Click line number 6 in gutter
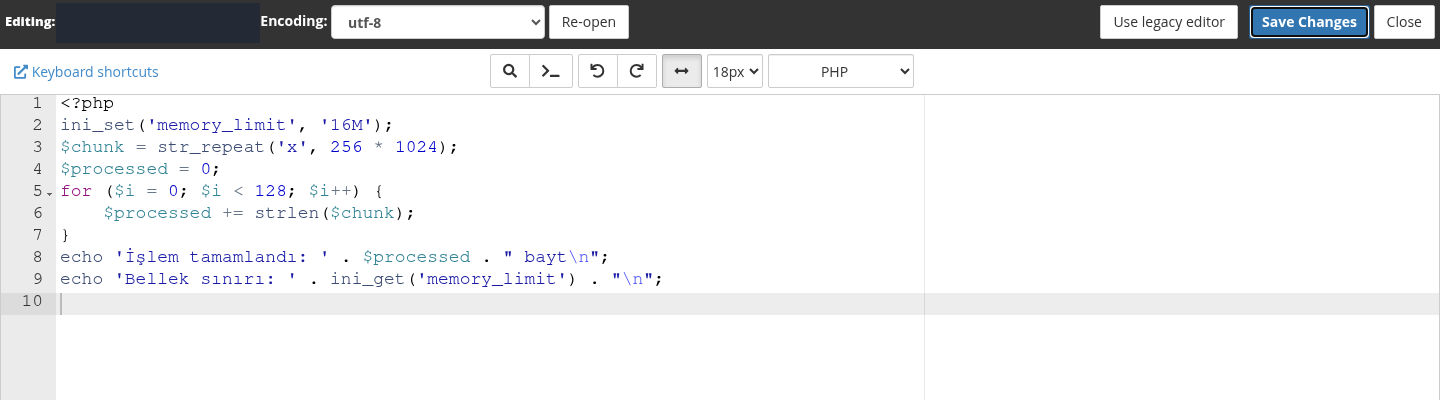Viewport: 1440px width, 400px height. 37,213
